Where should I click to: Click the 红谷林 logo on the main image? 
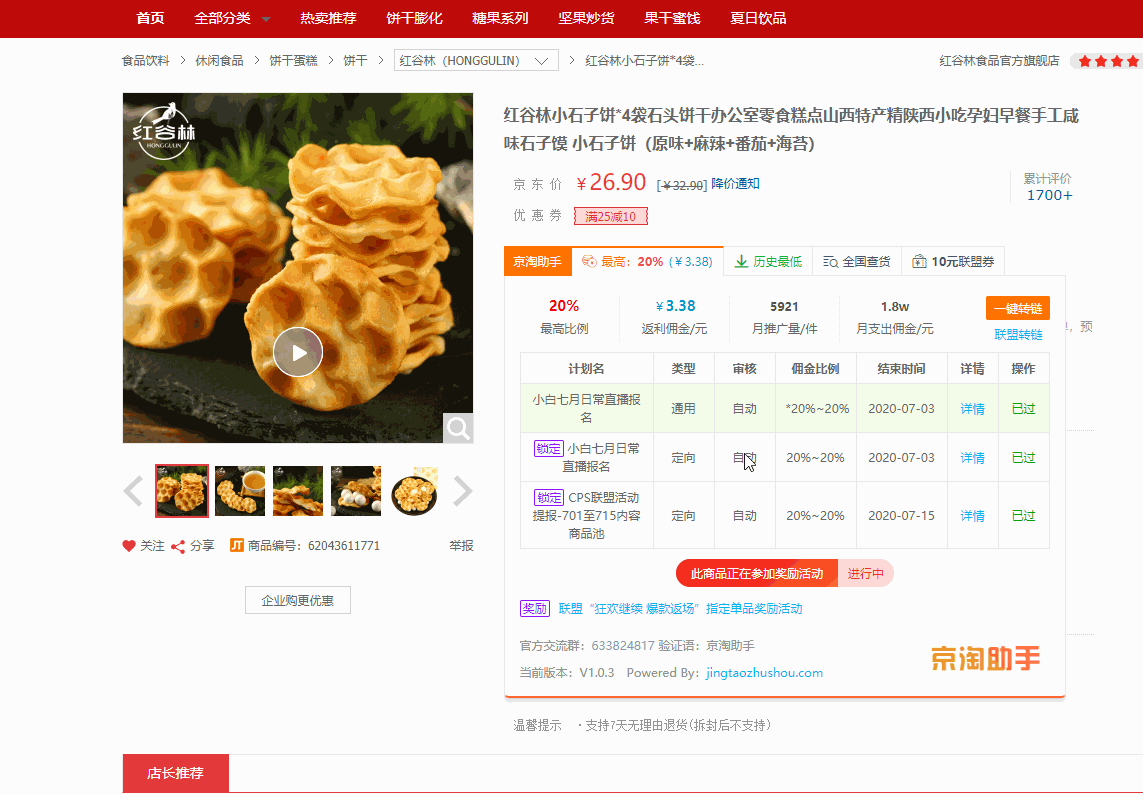(x=165, y=130)
